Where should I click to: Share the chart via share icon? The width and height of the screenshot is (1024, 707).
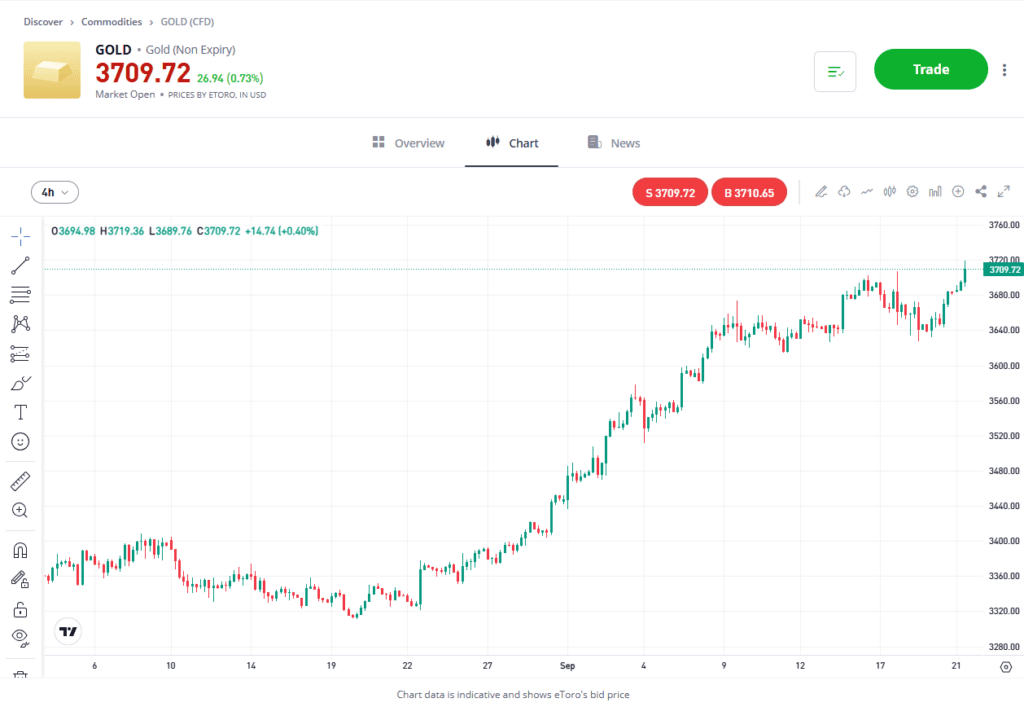point(981,192)
